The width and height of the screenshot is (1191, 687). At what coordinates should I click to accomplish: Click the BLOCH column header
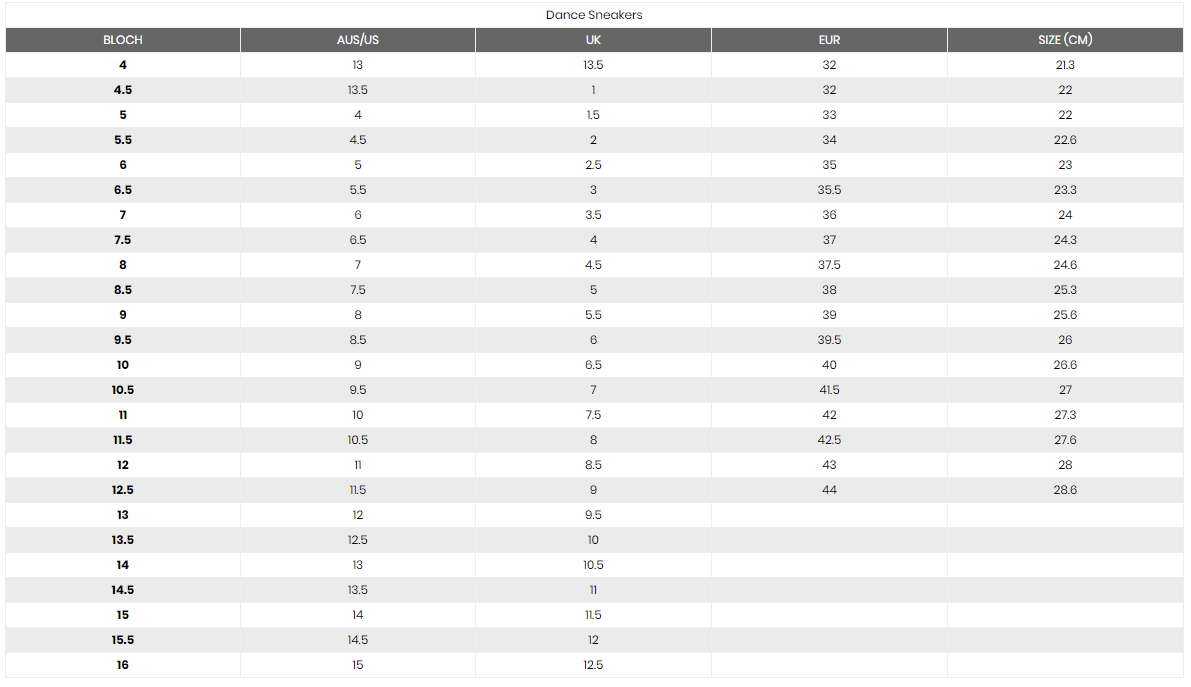[x=122, y=40]
